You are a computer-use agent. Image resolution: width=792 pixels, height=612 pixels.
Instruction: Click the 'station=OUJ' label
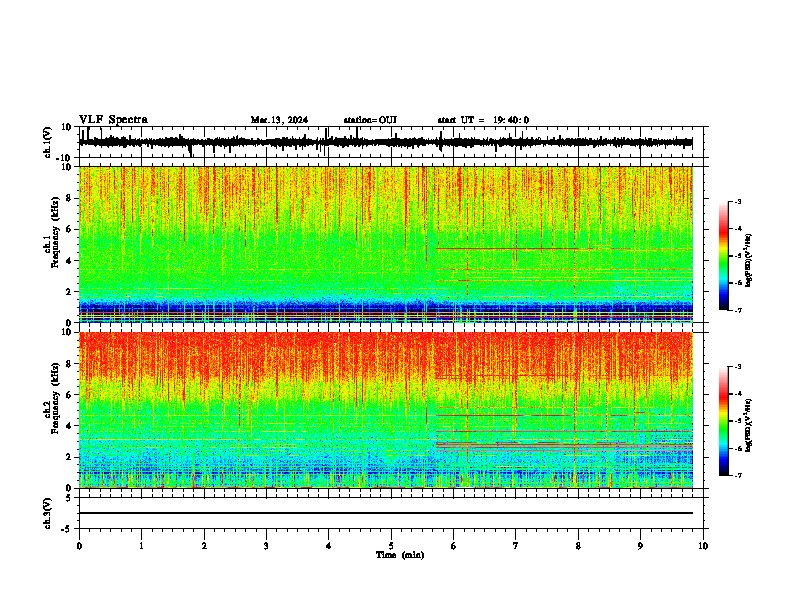(370, 120)
